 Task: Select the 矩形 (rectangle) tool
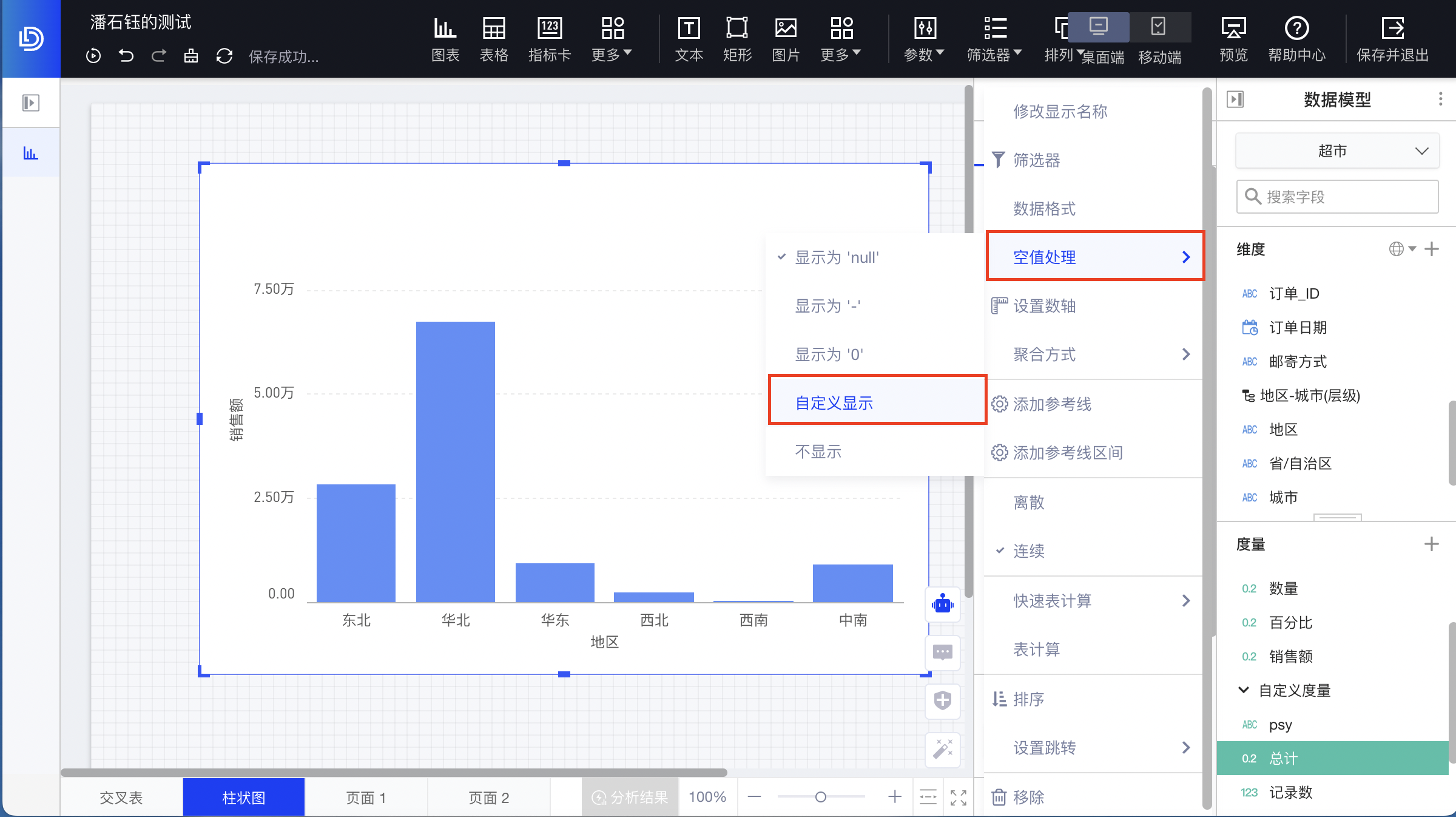click(x=737, y=38)
